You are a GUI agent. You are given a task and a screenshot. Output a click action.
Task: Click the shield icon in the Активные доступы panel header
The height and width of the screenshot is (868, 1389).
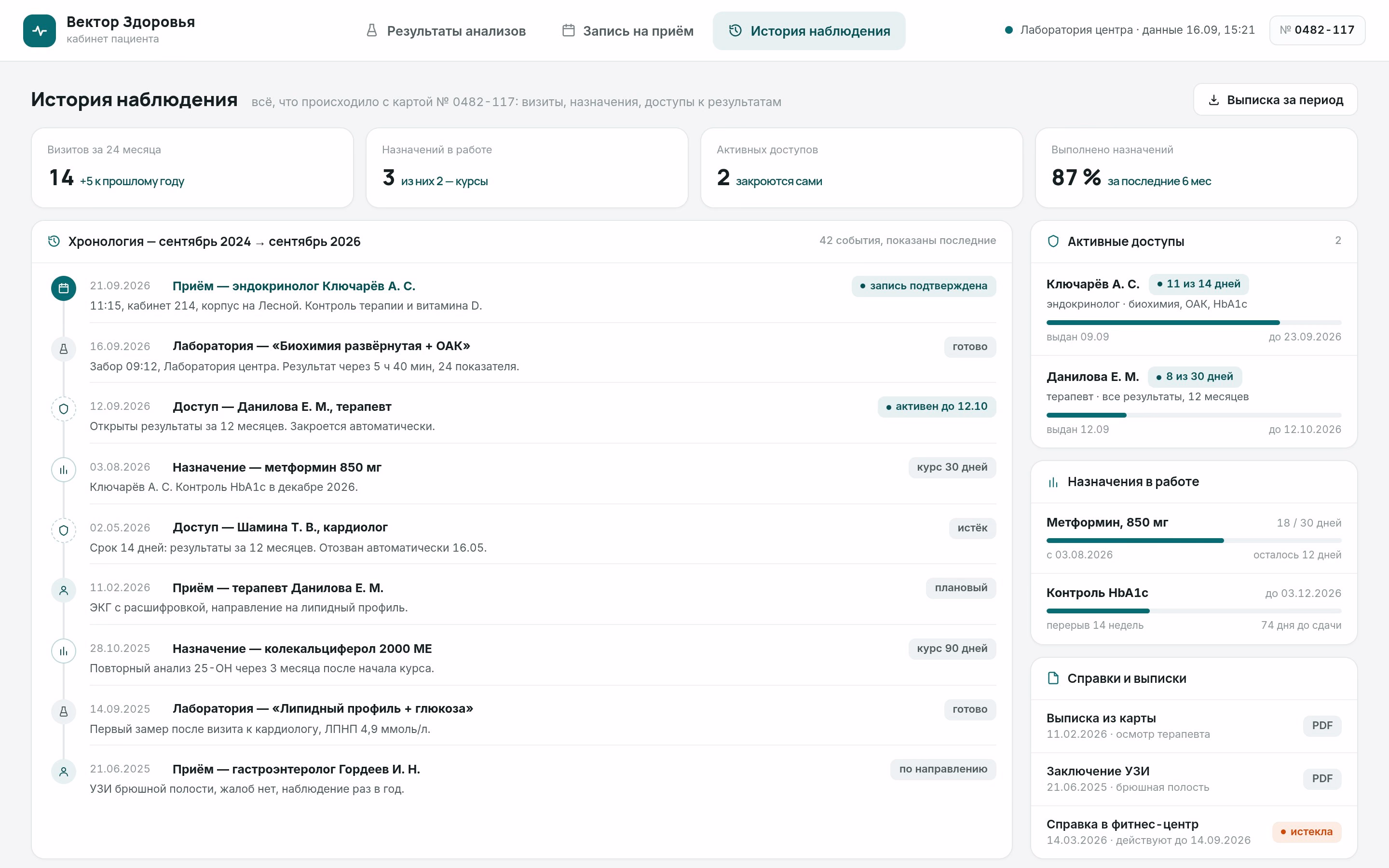coord(1053,241)
